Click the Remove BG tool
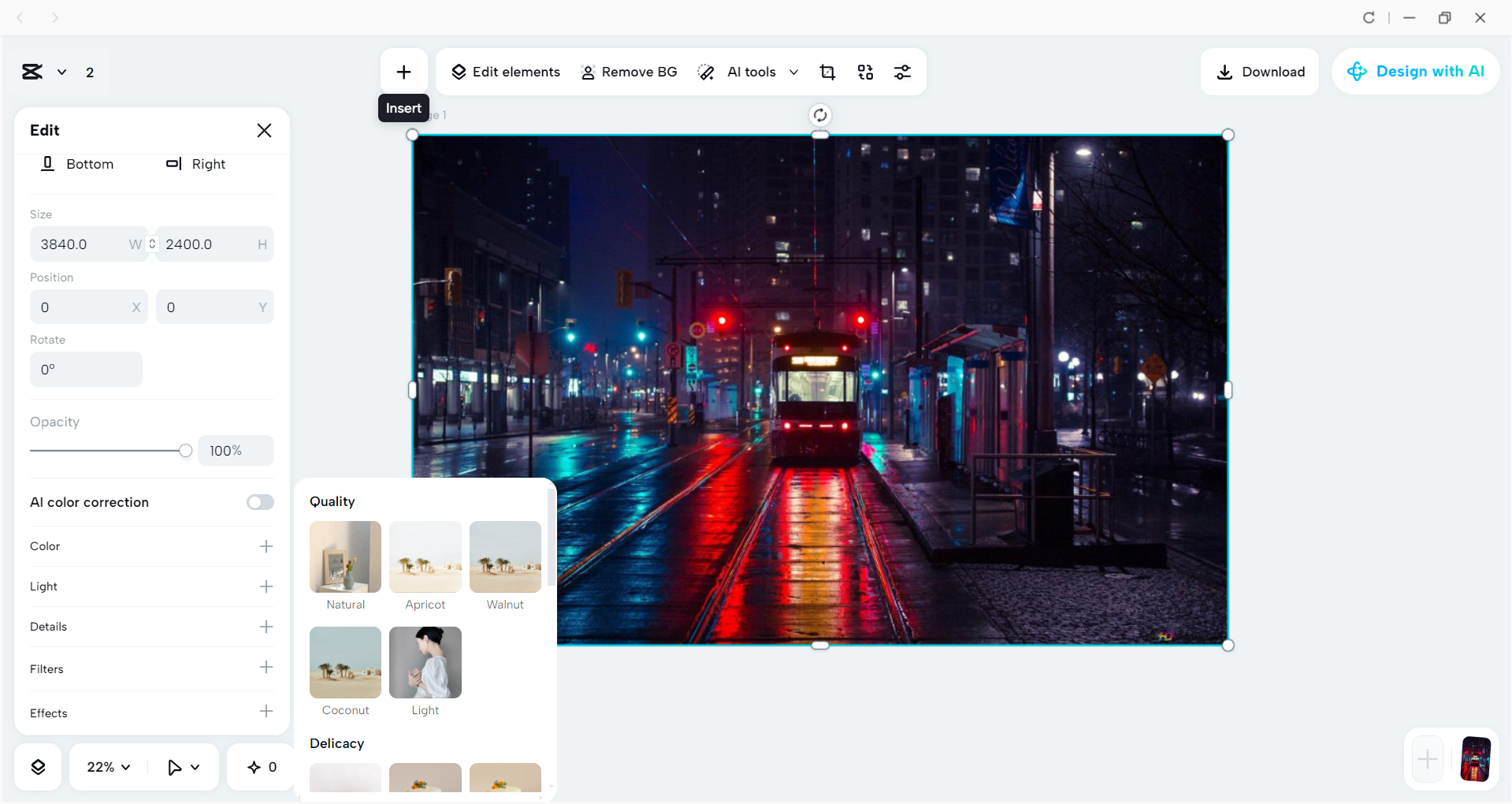The image size is (1512, 804). coord(588,72)
